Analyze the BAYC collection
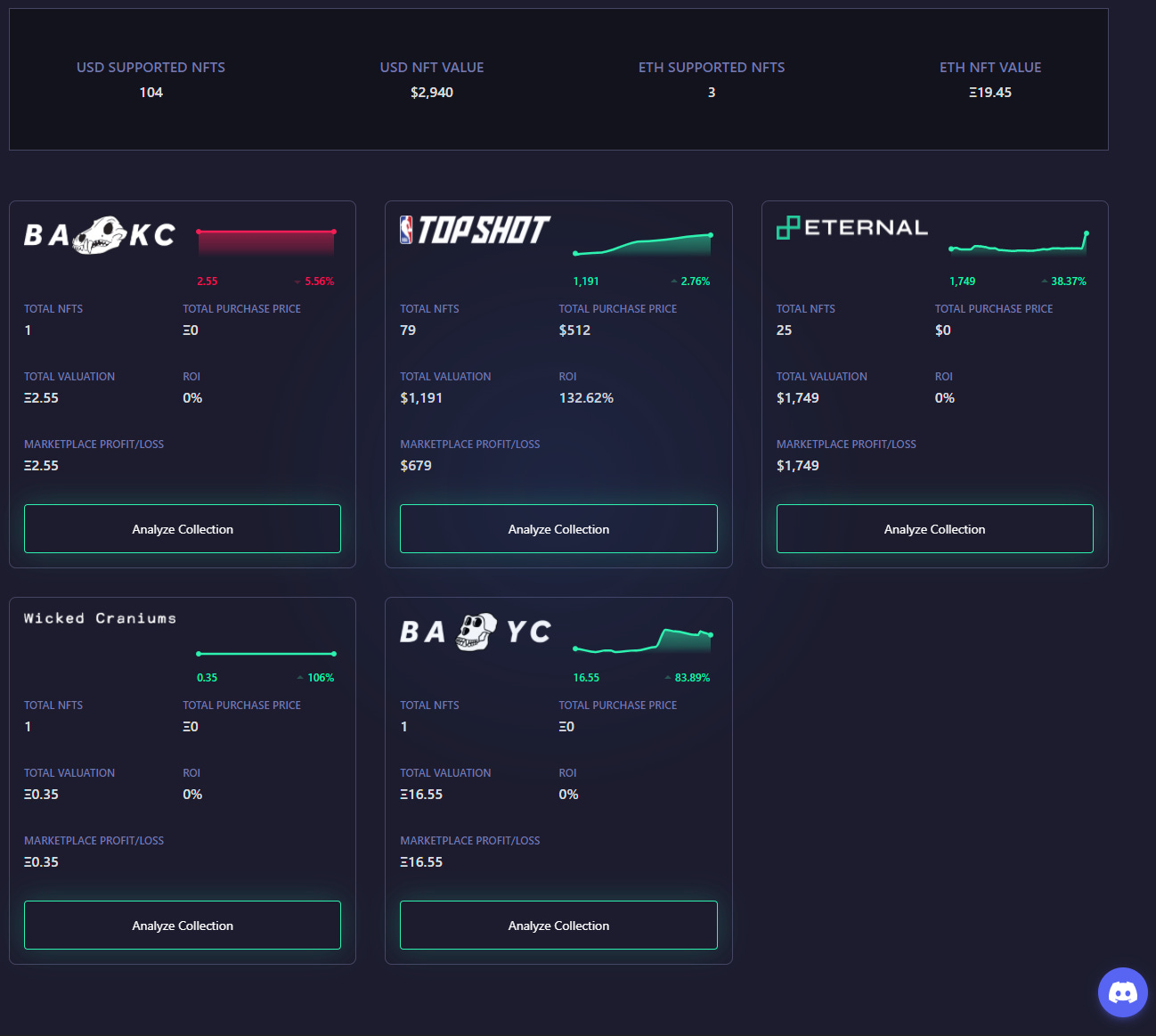Image resolution: width=1156 pixels, height=1036 pixels. click(558, 926)
